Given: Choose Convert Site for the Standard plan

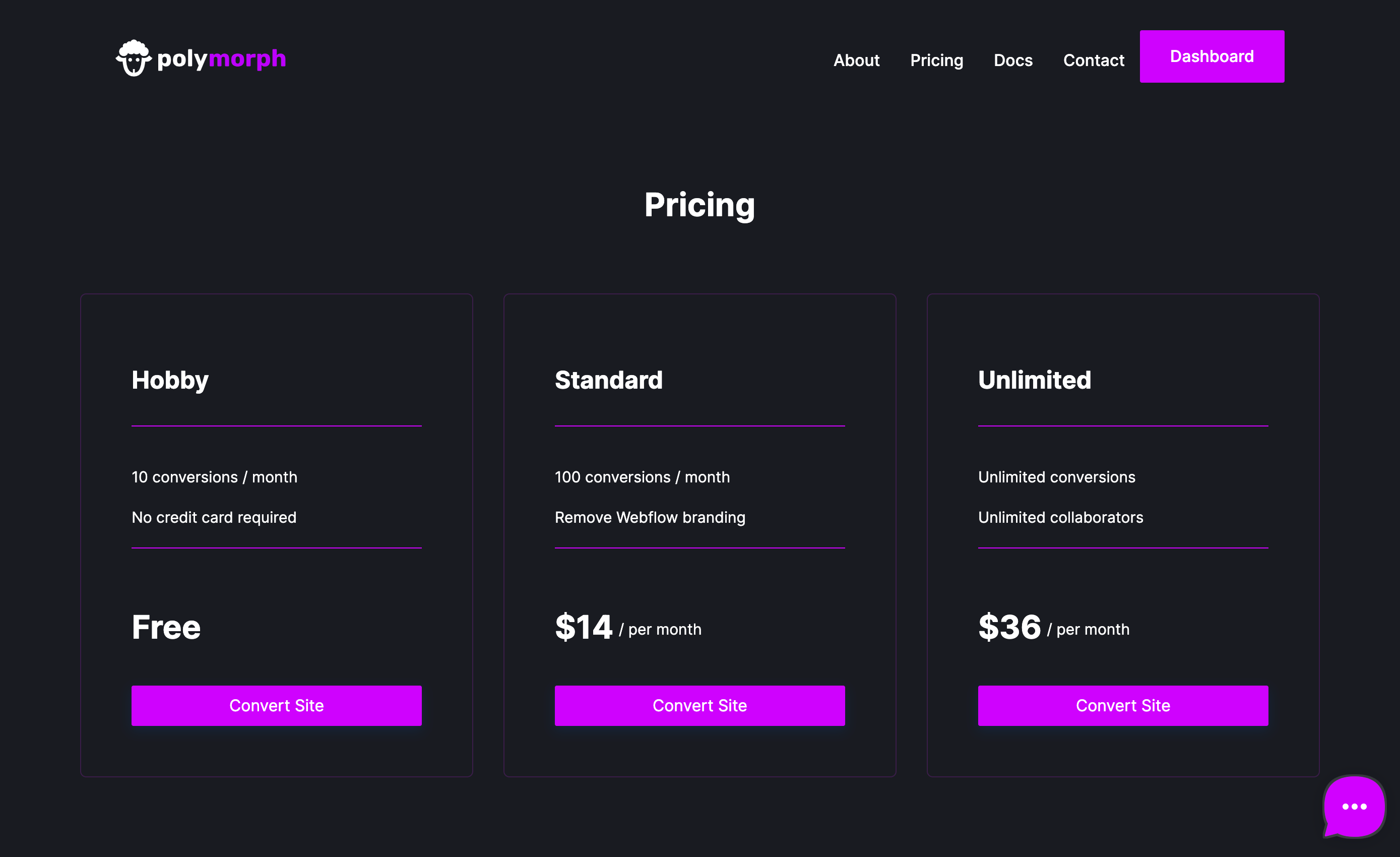Looking at the screenshot, I should tap(699, 705).
